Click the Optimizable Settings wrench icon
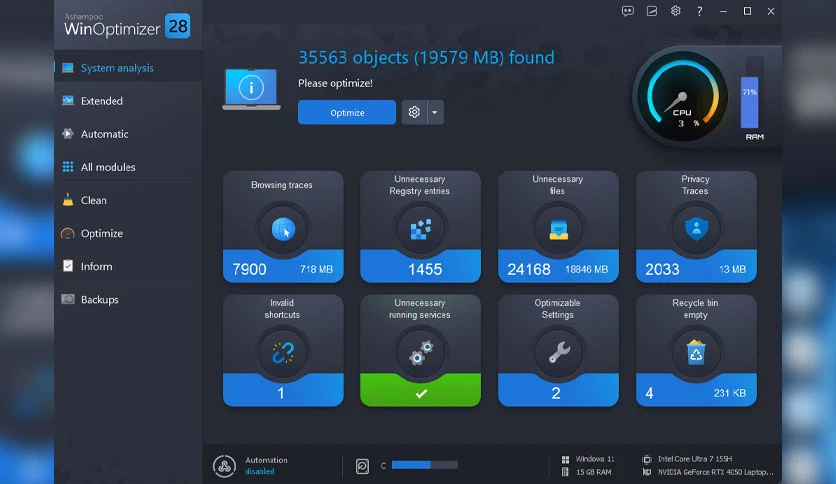Viewport: 836px width, 484px height. point(559,353)
